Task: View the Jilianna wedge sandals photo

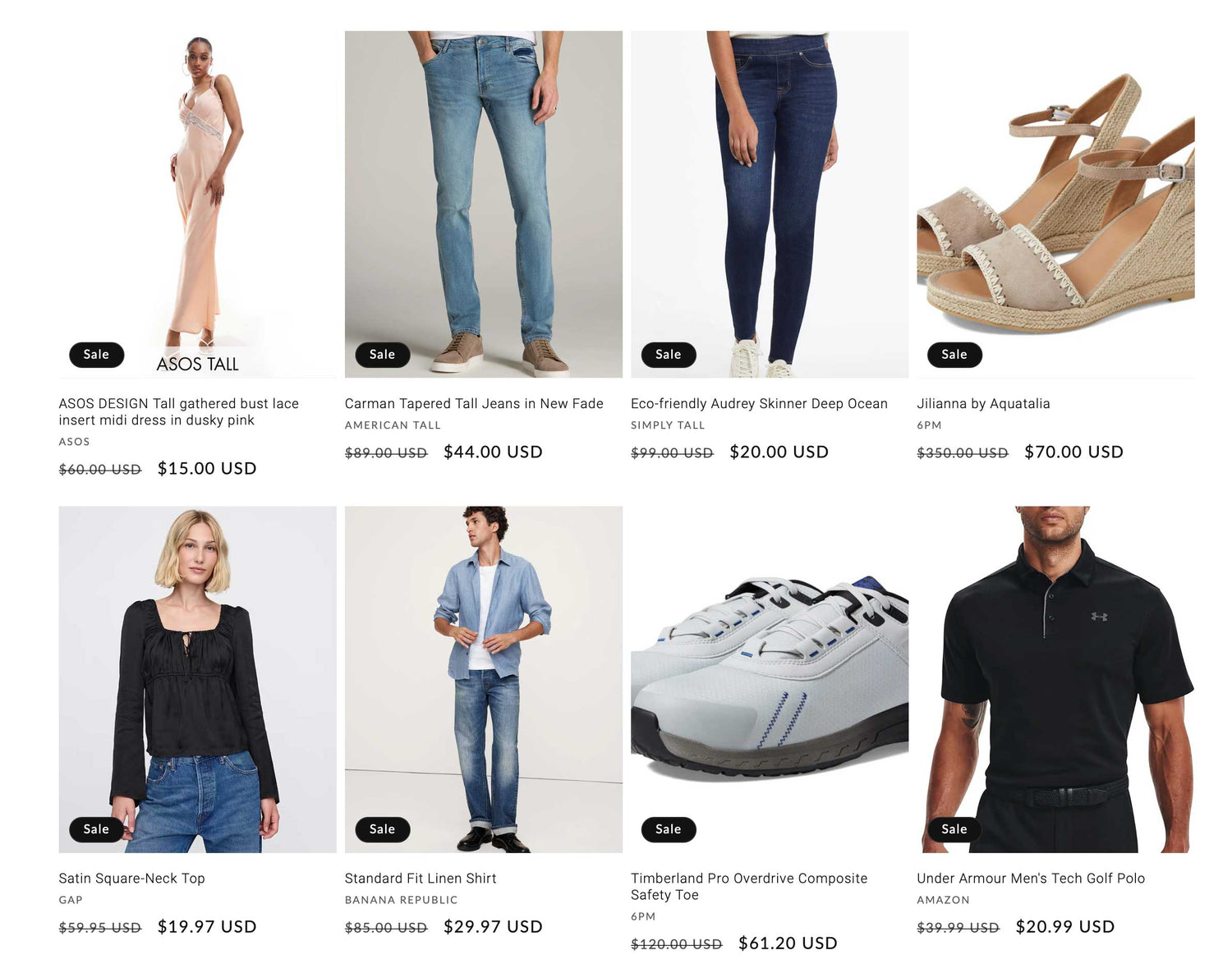Action: click(x=1055, y=204)
